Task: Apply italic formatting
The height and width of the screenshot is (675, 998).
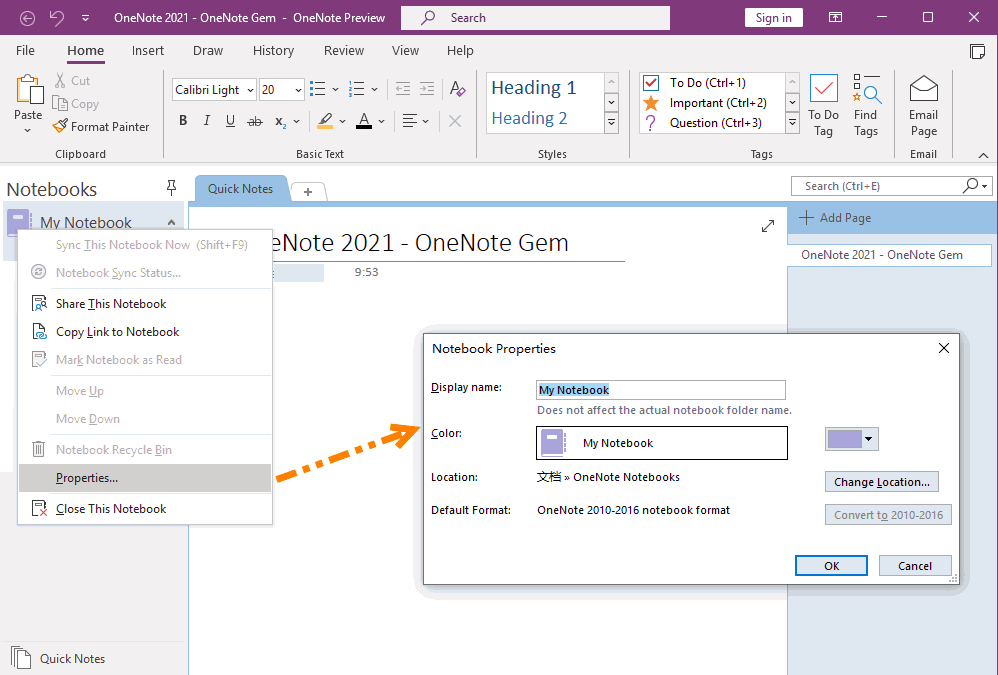Action: 207,120
